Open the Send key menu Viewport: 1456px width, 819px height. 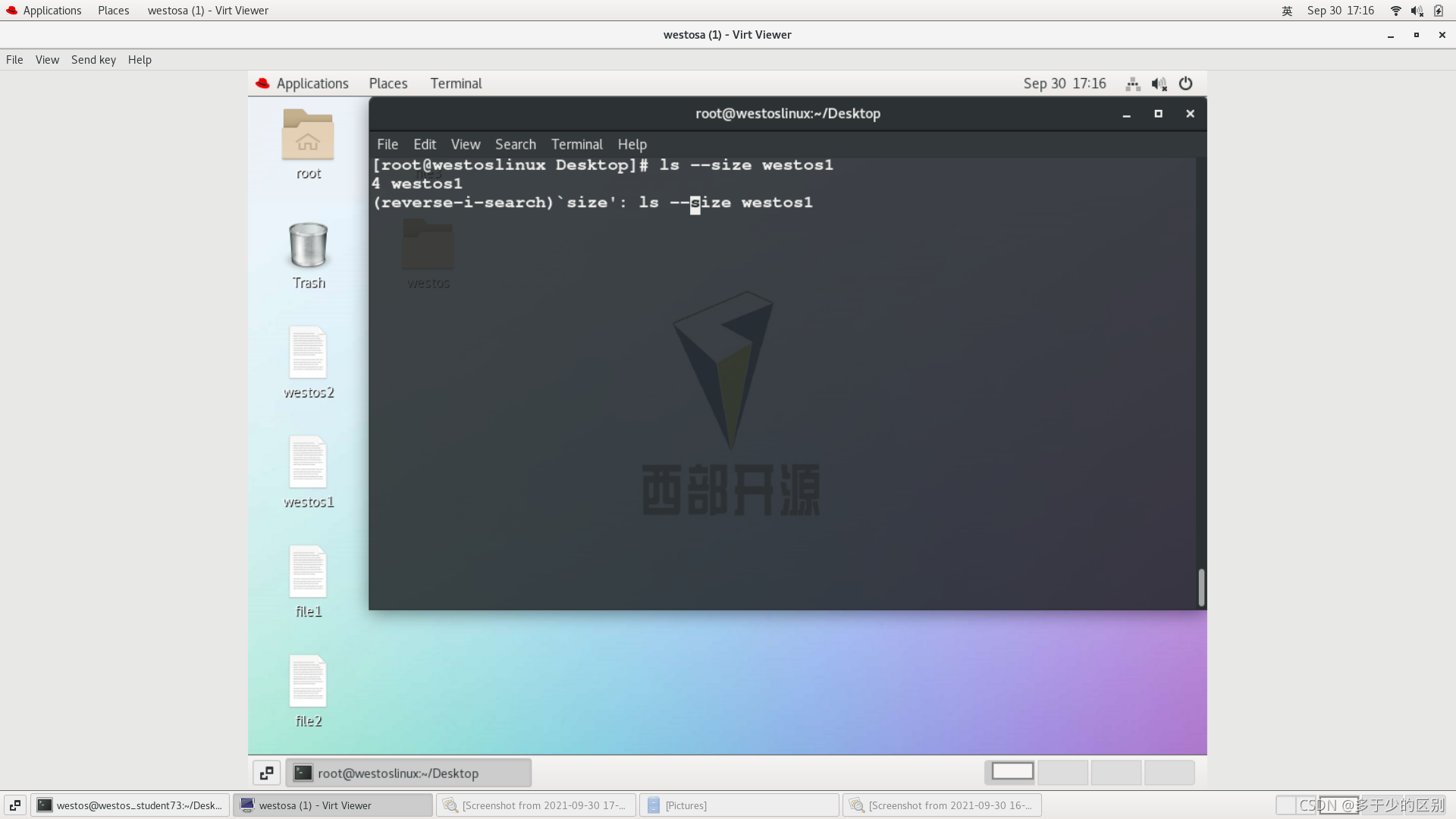tap(93, 60)
